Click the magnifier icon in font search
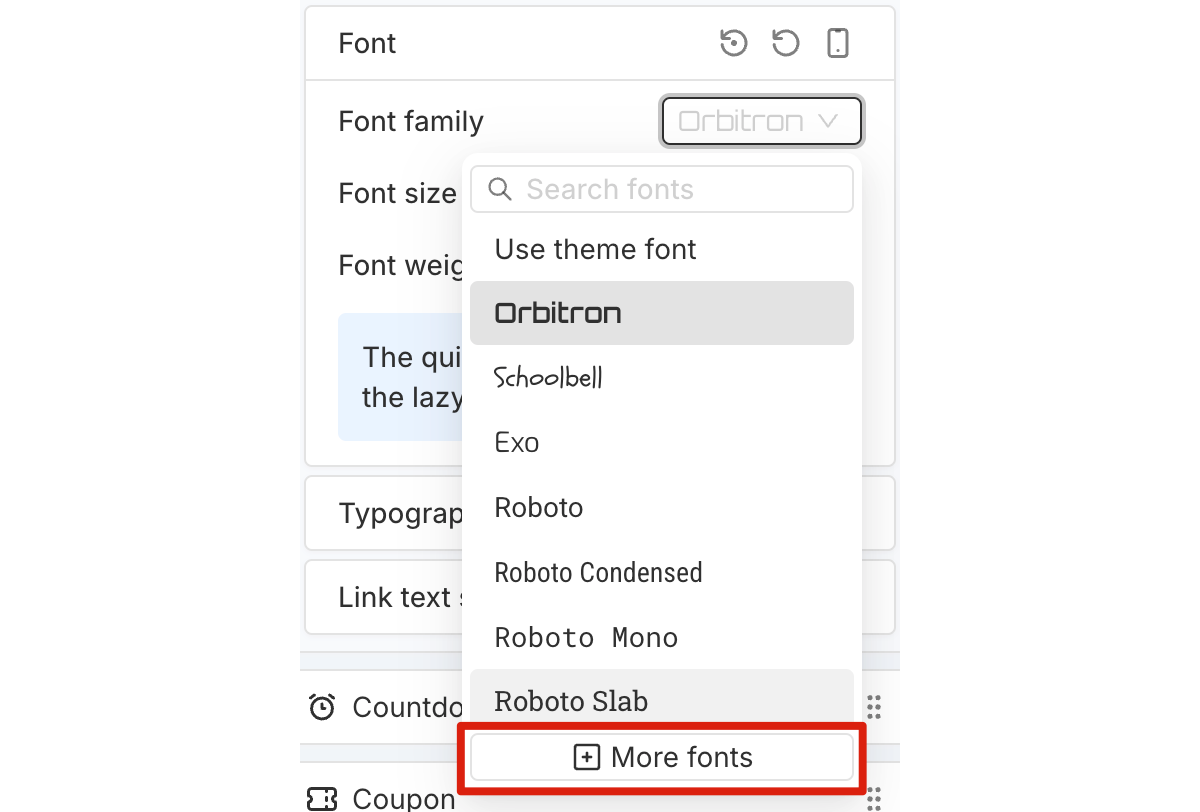 pyautogui.click(x=502, y=189)
